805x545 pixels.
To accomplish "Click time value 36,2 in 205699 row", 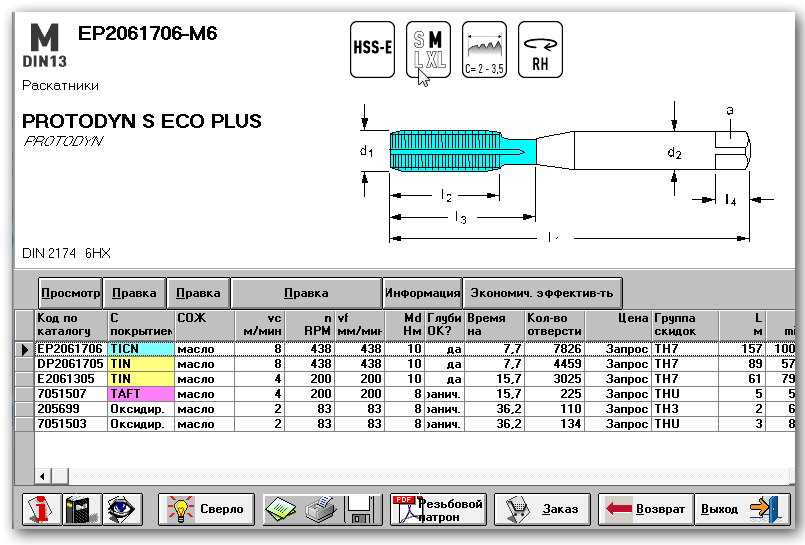I will click(x=494, y=409).
